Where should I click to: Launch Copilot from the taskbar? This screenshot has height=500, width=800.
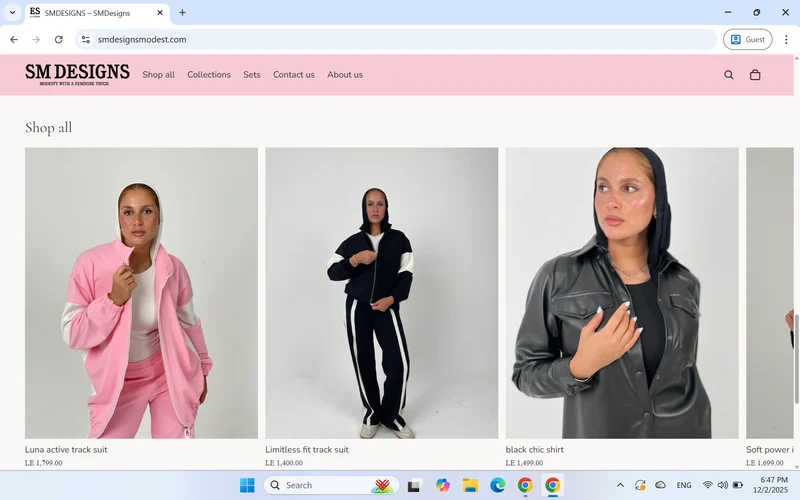click(442, 485)
